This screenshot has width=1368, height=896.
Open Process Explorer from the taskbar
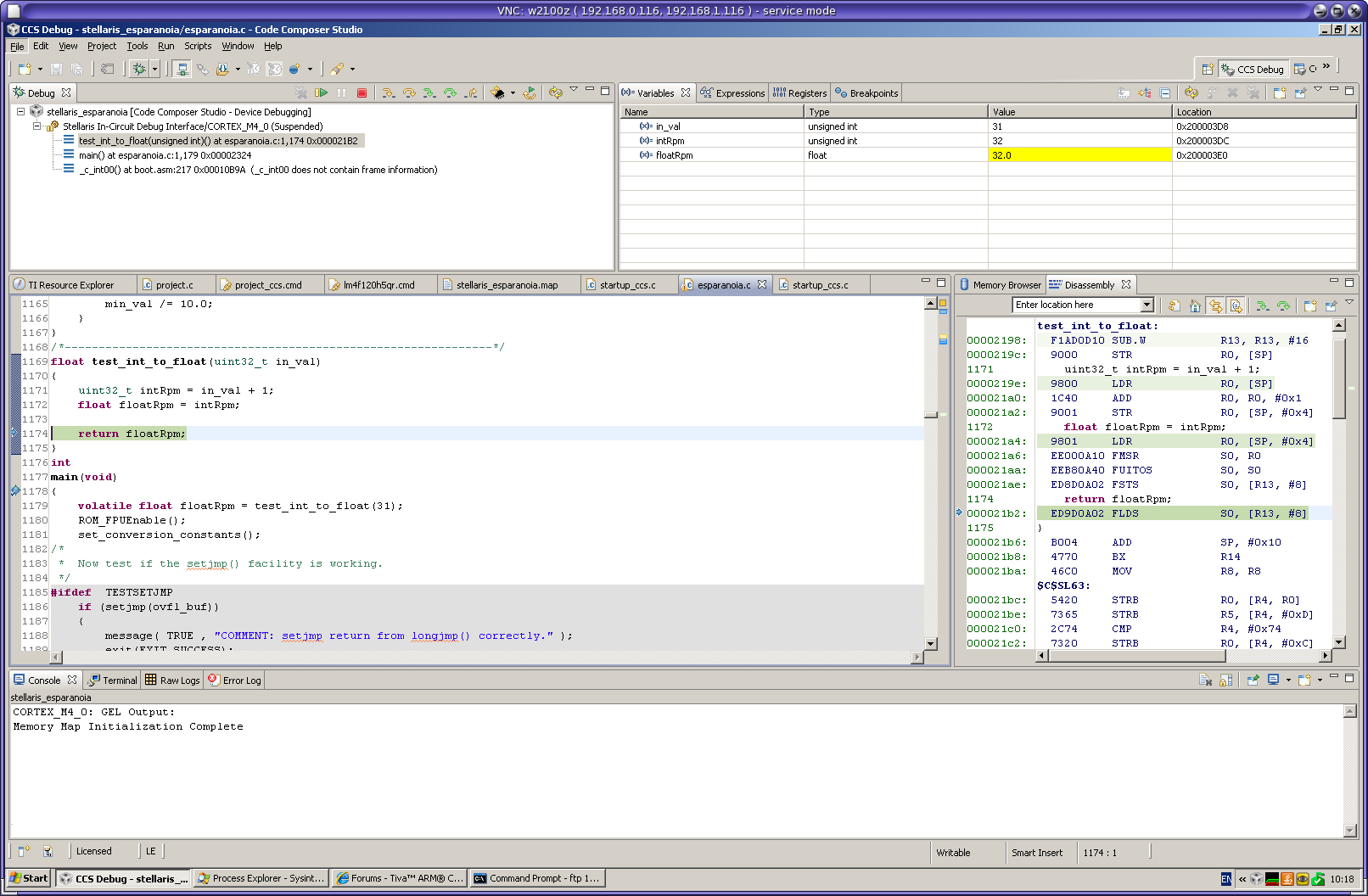(261, 878)
